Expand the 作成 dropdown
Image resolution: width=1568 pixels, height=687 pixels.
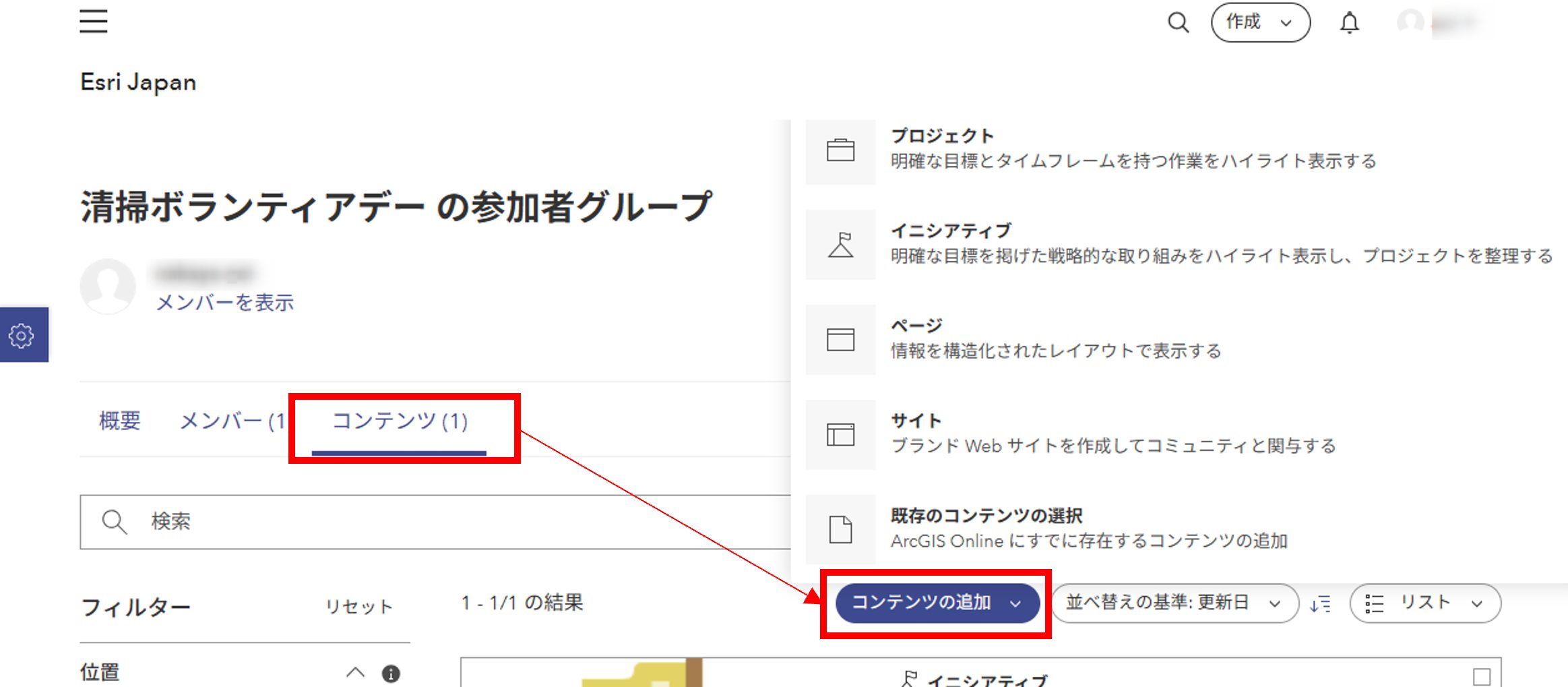tap(1260, 22)
